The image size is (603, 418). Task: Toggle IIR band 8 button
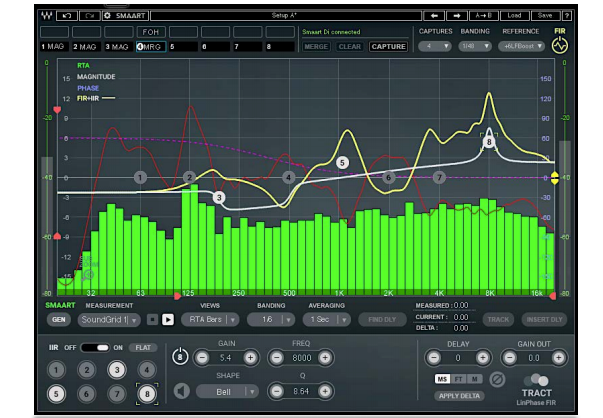point(147,394)
